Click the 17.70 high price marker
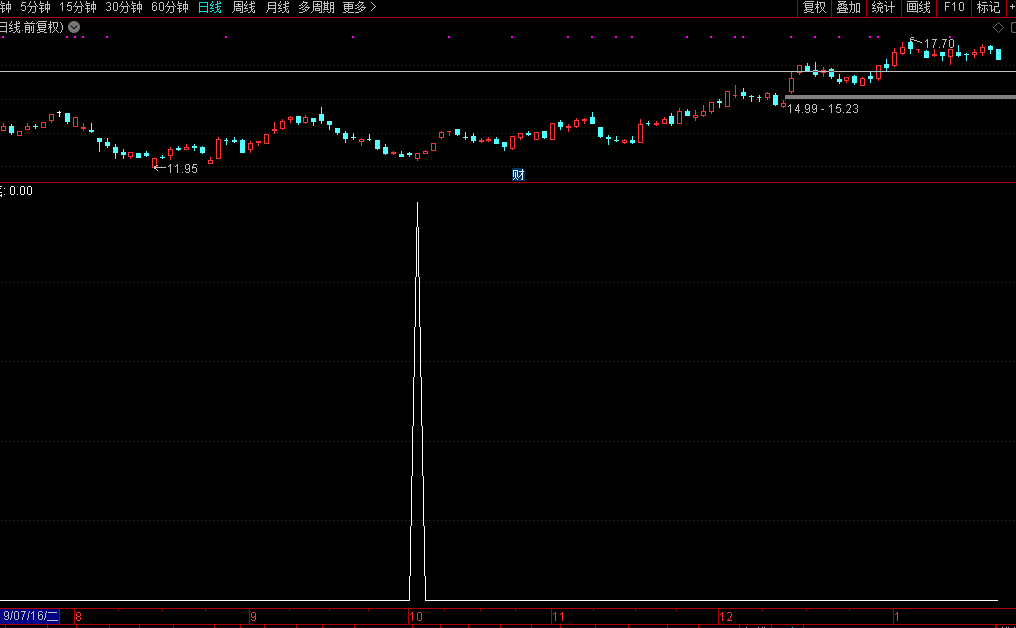 coord(938,44)
